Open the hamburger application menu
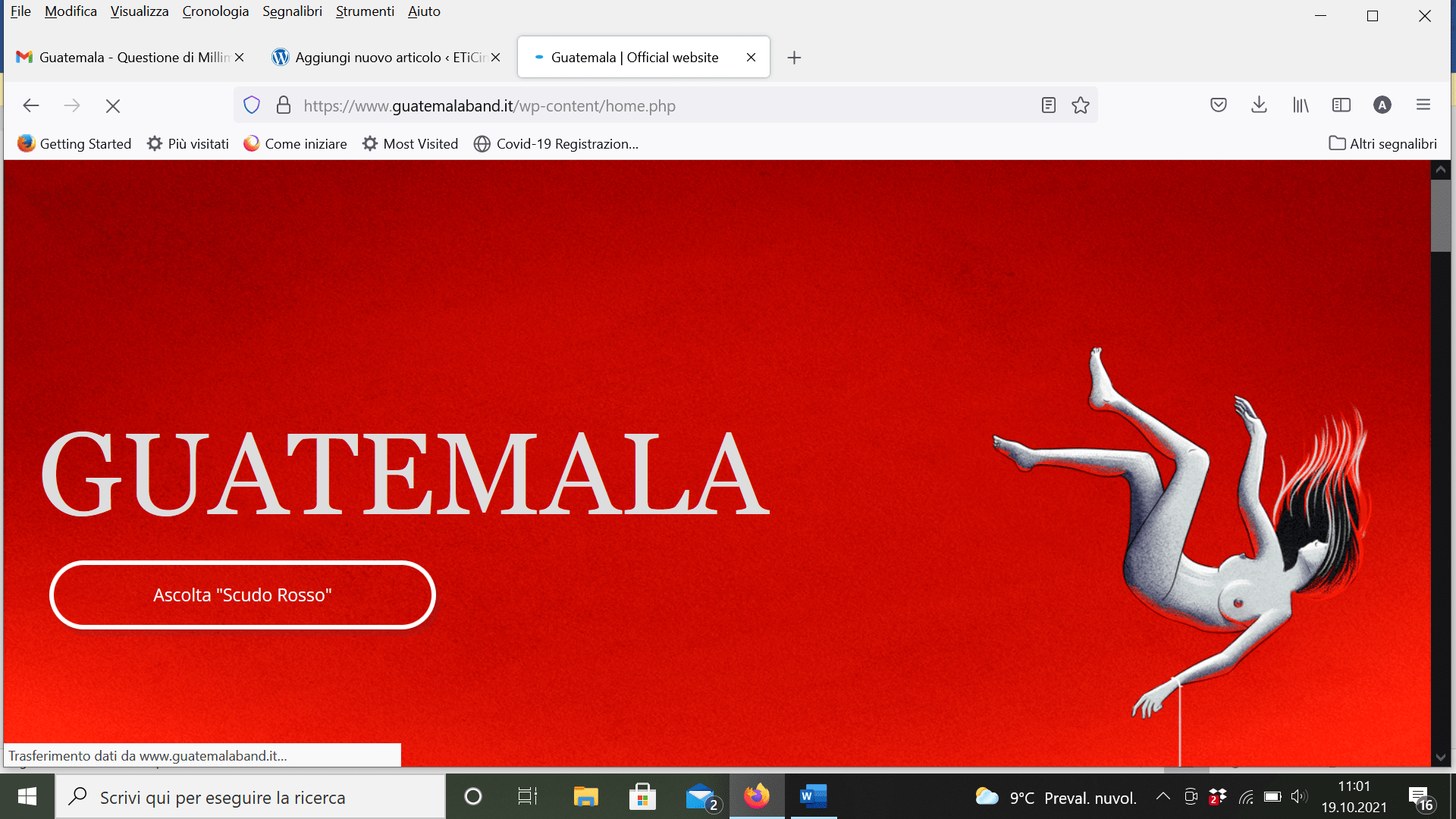Image resolution: width=1456 pixels, height=819 pixels. click(x=1423, y=105)
